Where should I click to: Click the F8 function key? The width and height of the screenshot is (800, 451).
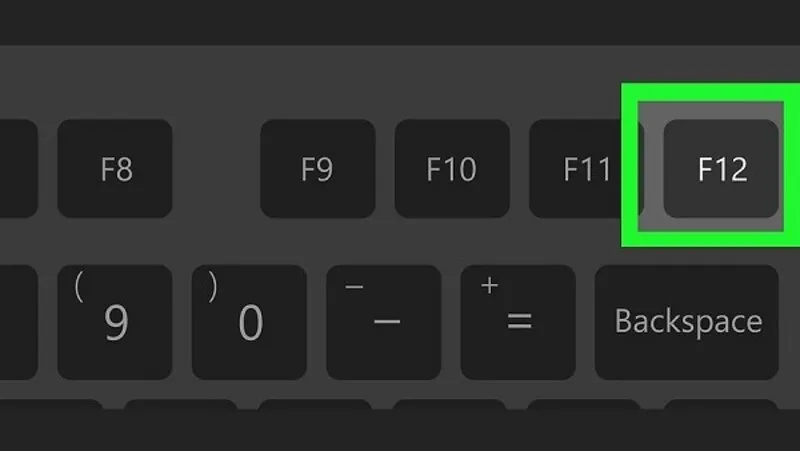click(115, 169)
